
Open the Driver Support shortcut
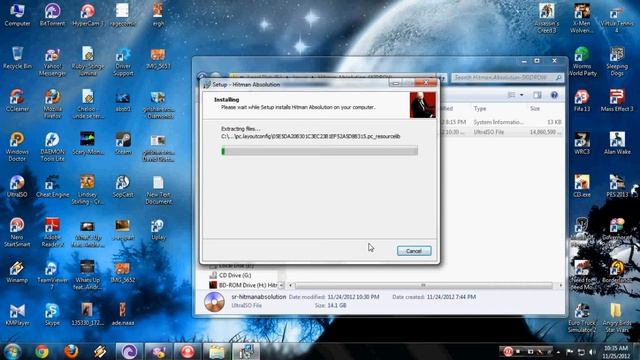123,61
